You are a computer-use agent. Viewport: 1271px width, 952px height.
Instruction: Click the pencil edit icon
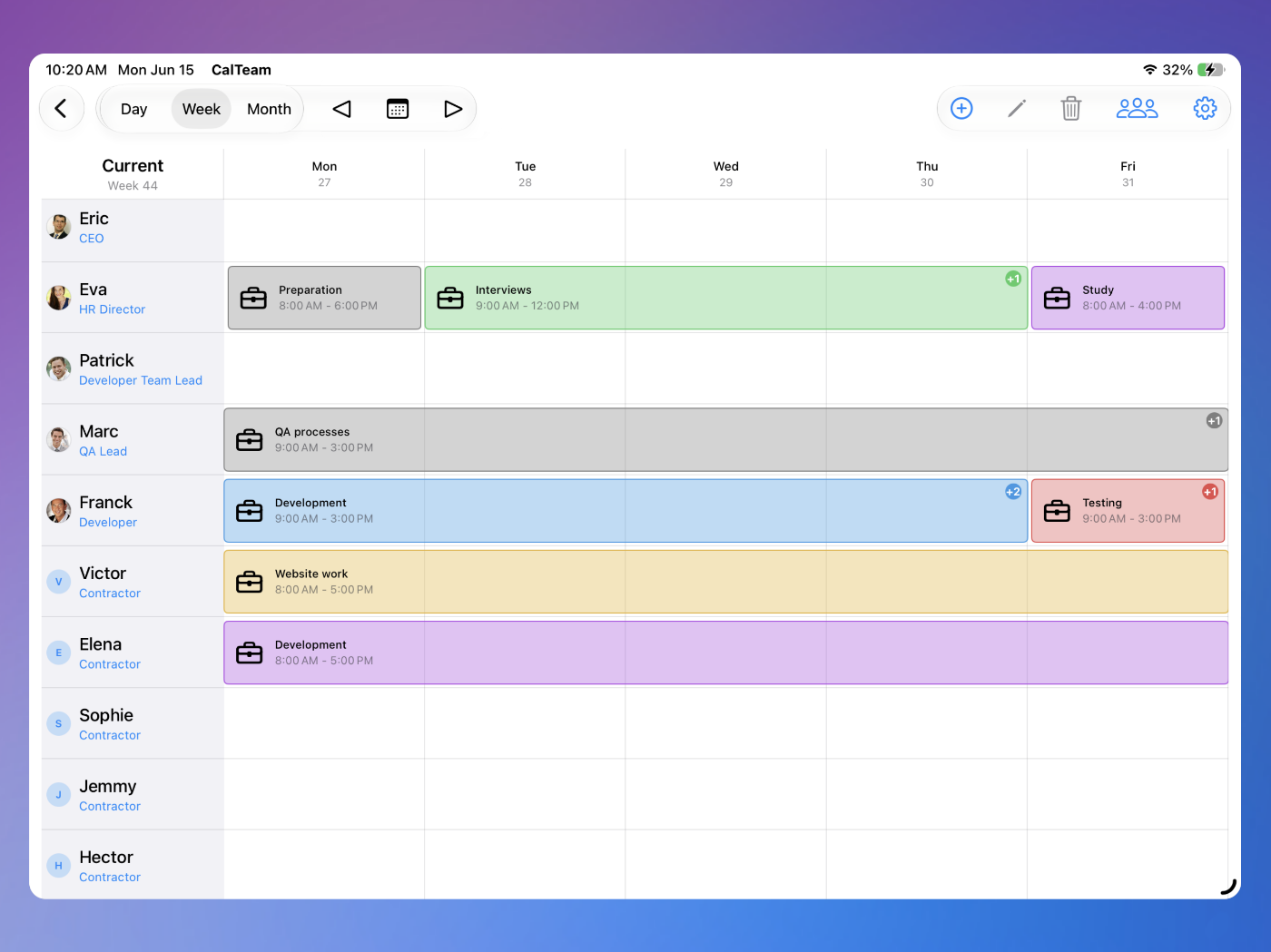[x=1017, y=109]
